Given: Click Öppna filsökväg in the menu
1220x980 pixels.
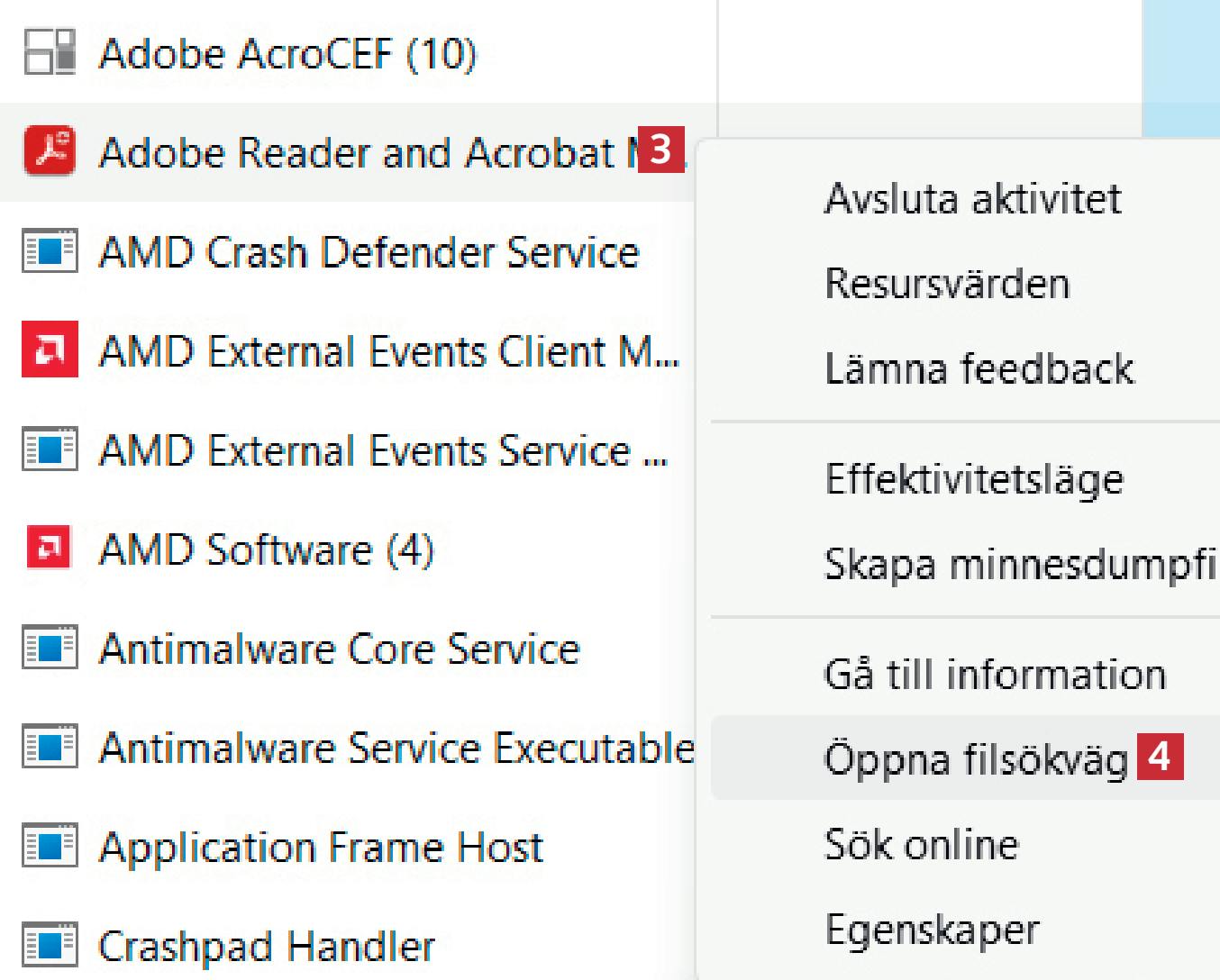Looking at the screenshot, I should (975, 758).
